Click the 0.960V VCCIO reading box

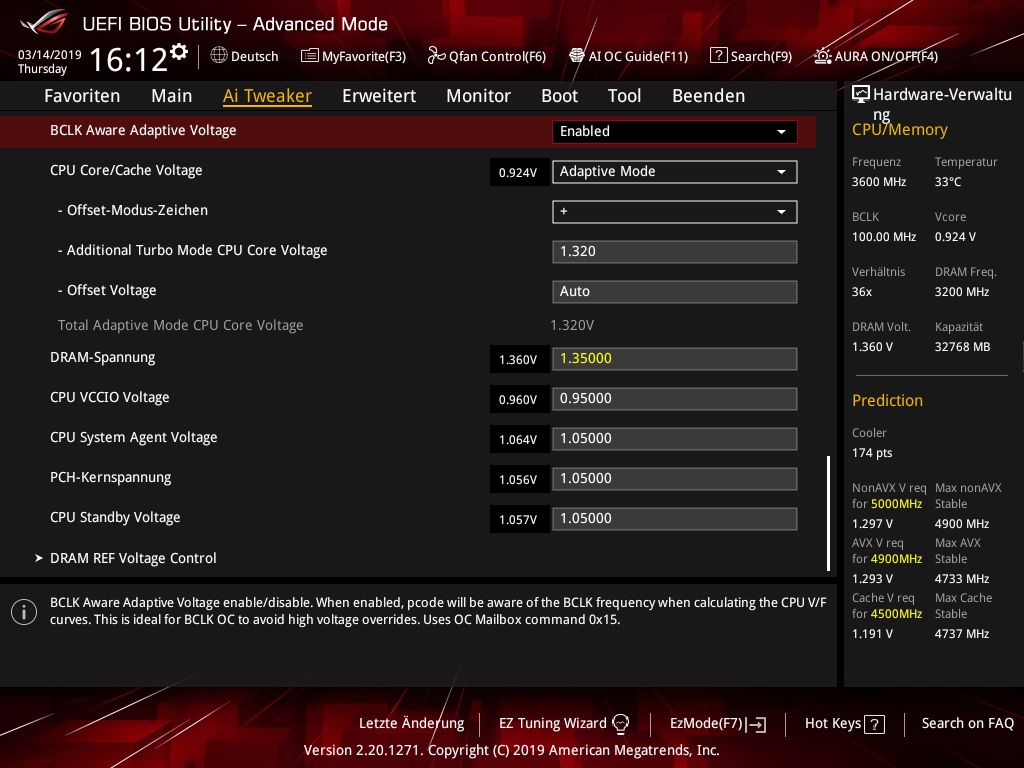click(518, 400)
